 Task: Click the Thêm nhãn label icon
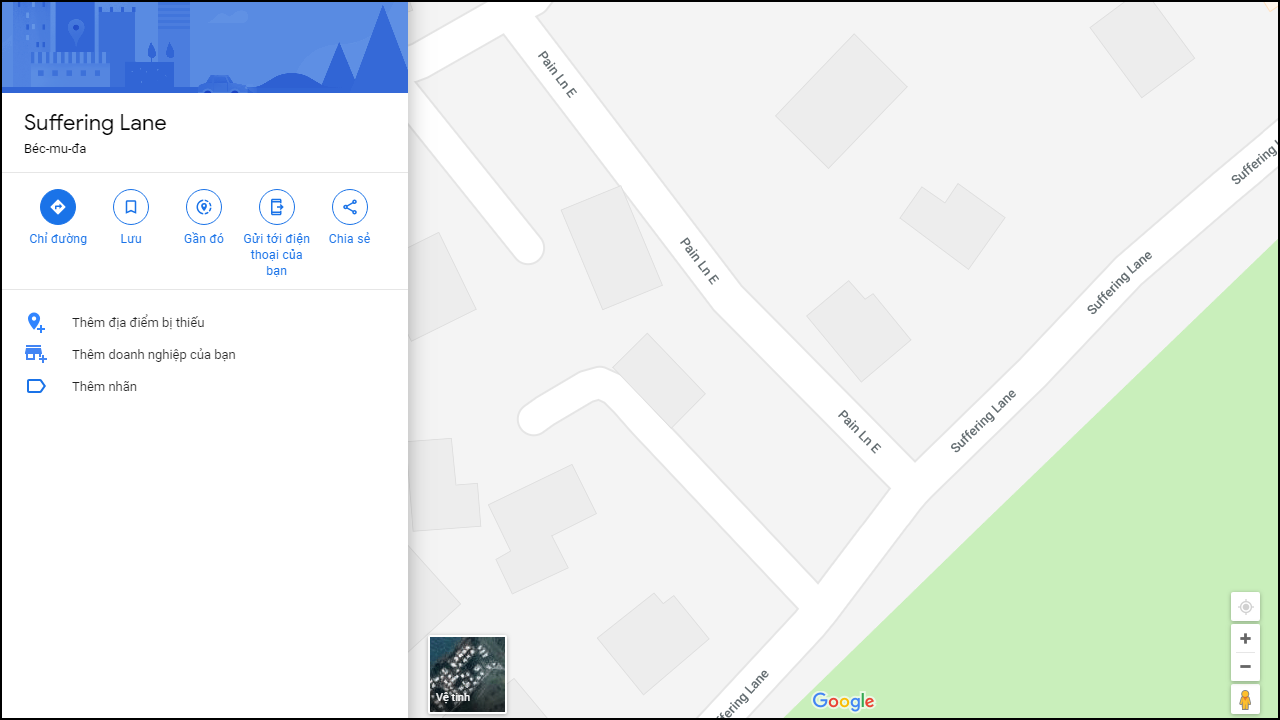(x=36, y=386)
